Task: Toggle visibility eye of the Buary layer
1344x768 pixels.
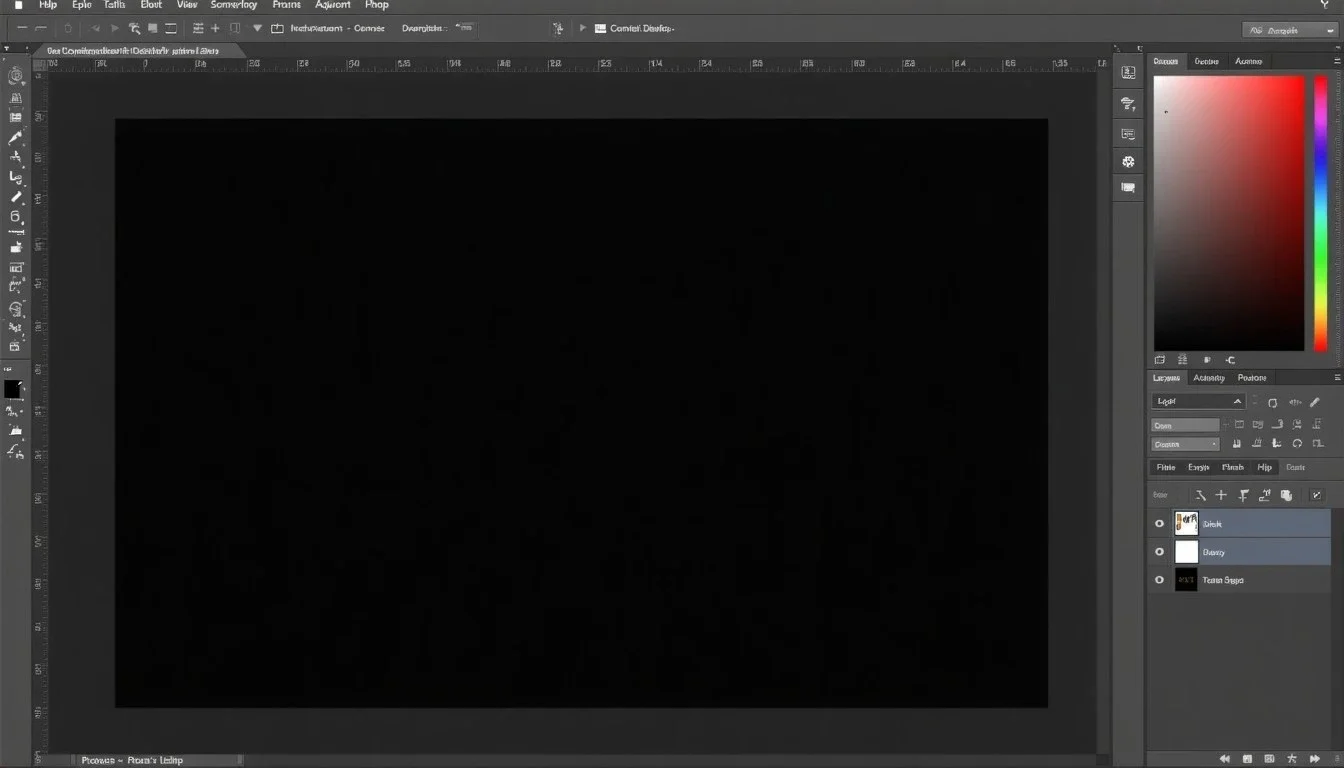Action: pyautogui.click(x=1159, y=551)
